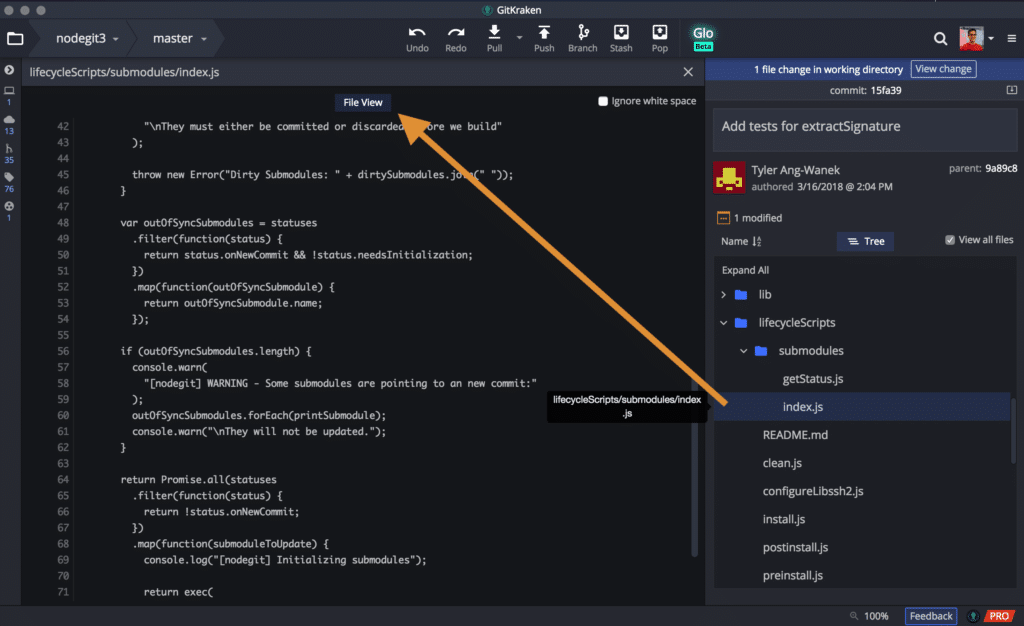
Task: Expand the lib folder chevron
Action: tap(724, 295)
